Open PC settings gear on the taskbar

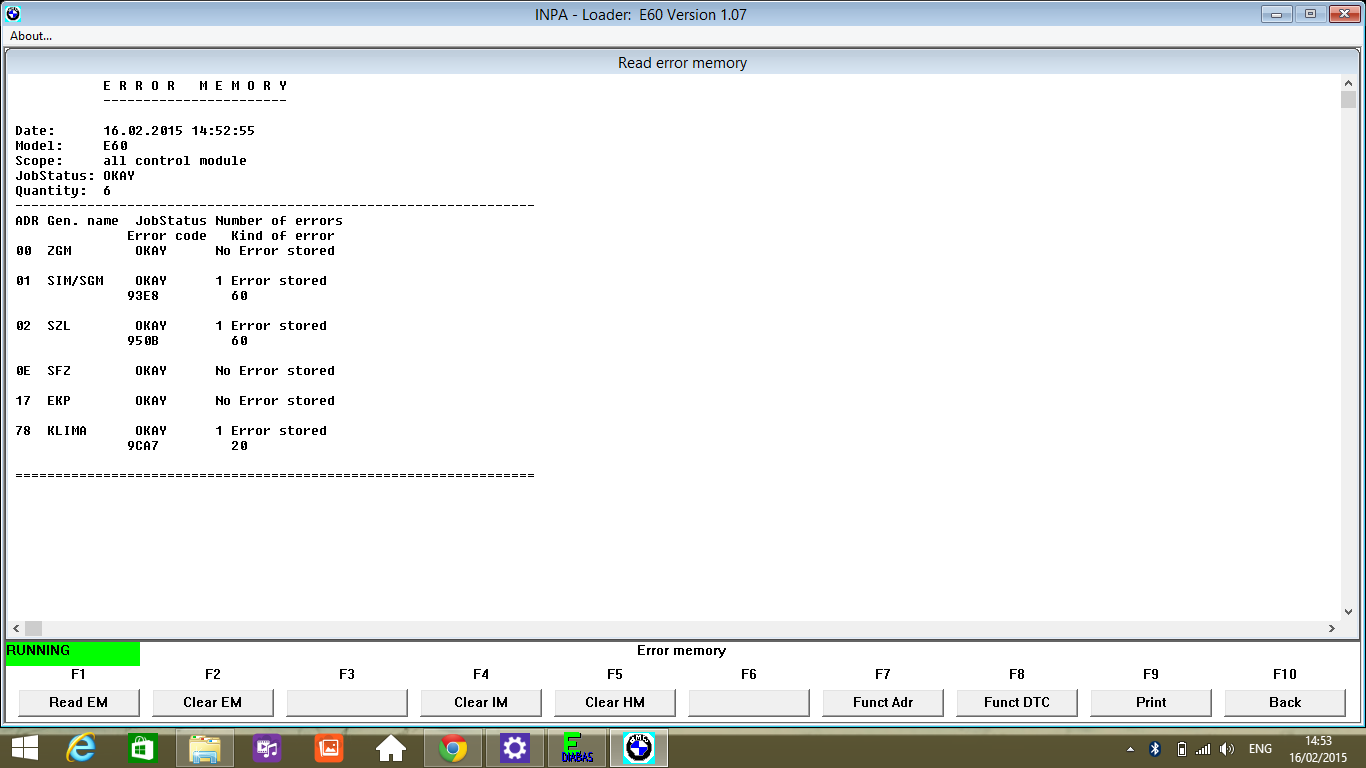(x=515, y=748)
